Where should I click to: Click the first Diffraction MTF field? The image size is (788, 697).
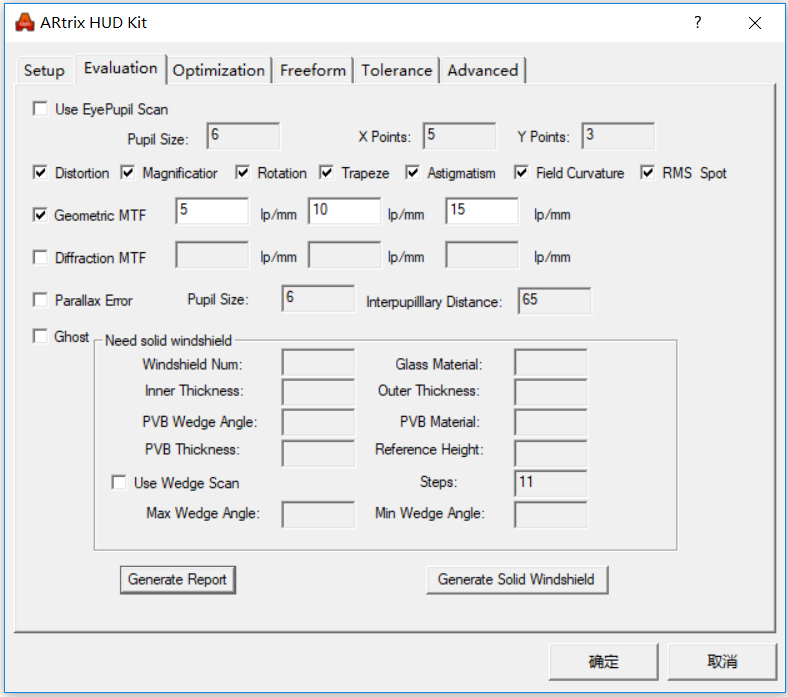click(x=212, y=255)
